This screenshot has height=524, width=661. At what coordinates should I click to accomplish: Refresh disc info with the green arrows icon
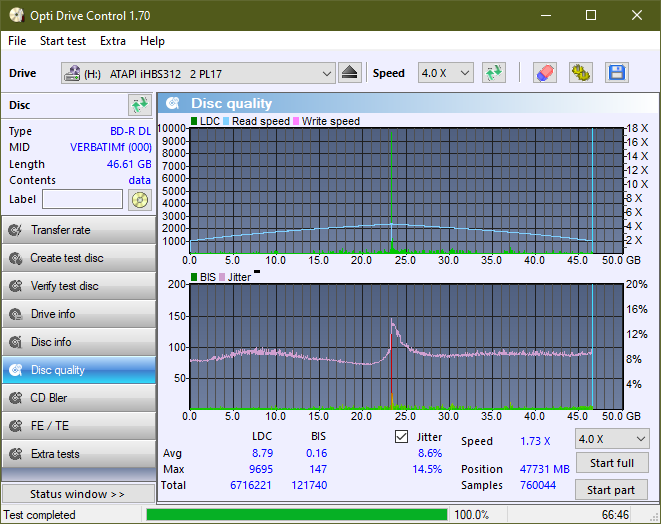[140, 105]
